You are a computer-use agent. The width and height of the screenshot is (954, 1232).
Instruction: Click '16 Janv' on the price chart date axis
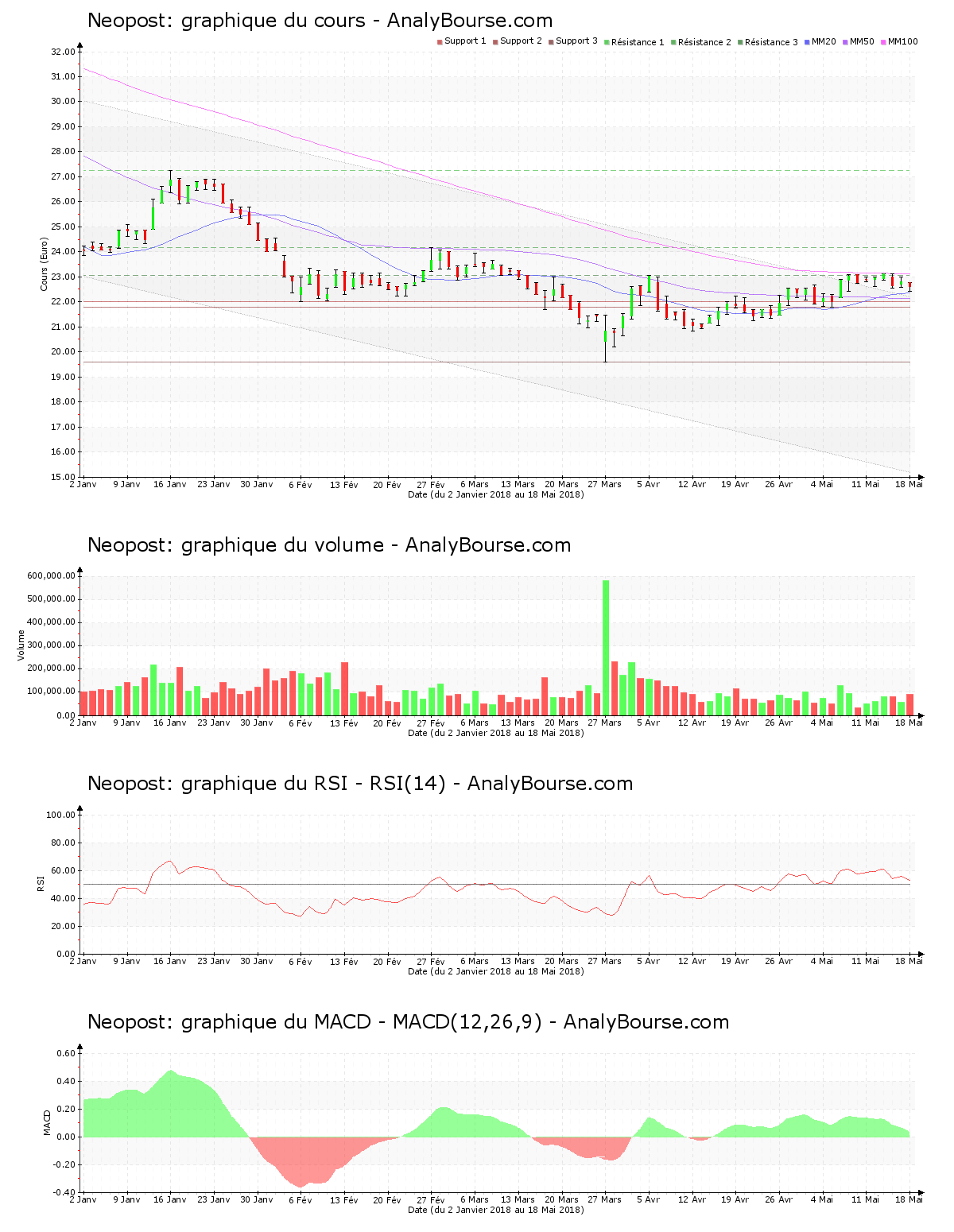point(170,484)
